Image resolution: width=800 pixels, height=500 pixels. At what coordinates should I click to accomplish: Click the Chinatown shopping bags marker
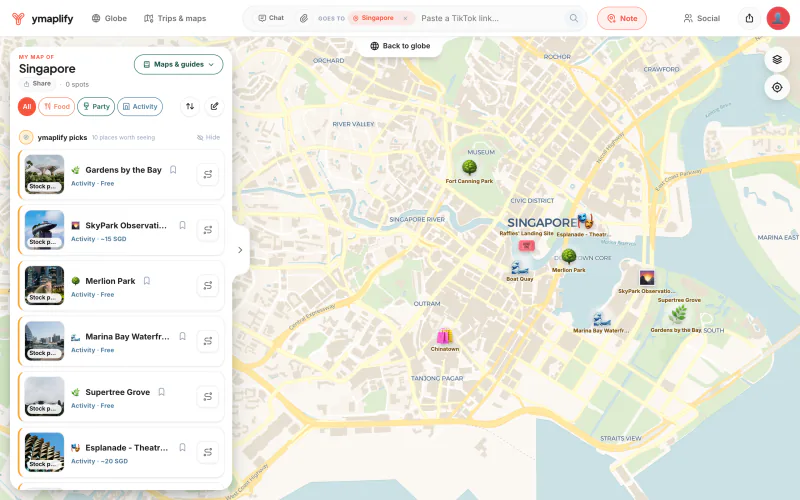444,336
